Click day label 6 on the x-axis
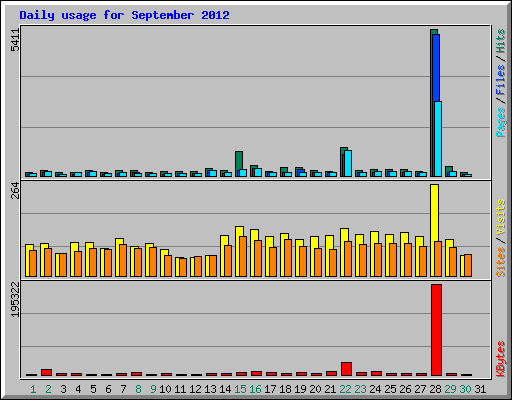This screenshot has height=400, width=512. pyautogui.click(x=108, y=389)
